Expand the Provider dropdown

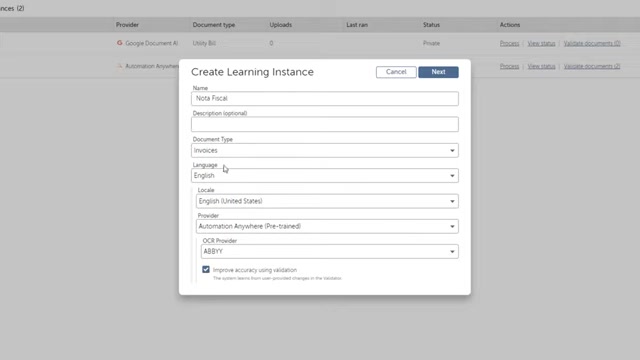tap(327, 227)
